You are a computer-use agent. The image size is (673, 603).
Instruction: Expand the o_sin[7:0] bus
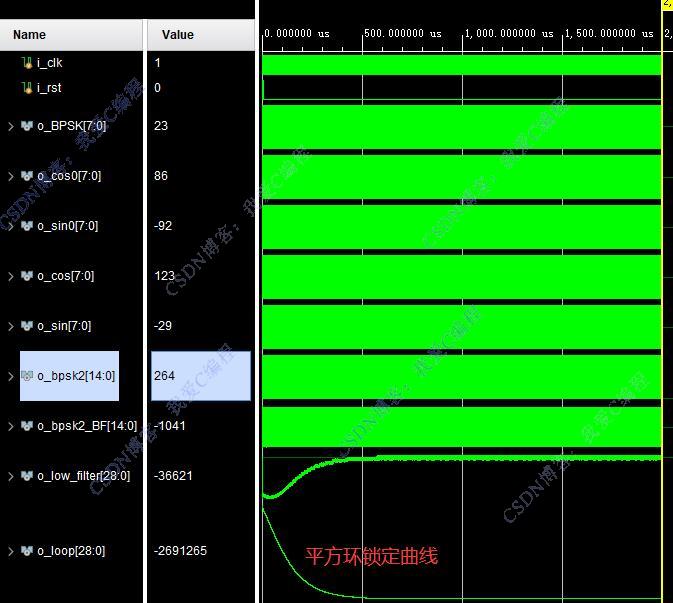tap(11, 326)
